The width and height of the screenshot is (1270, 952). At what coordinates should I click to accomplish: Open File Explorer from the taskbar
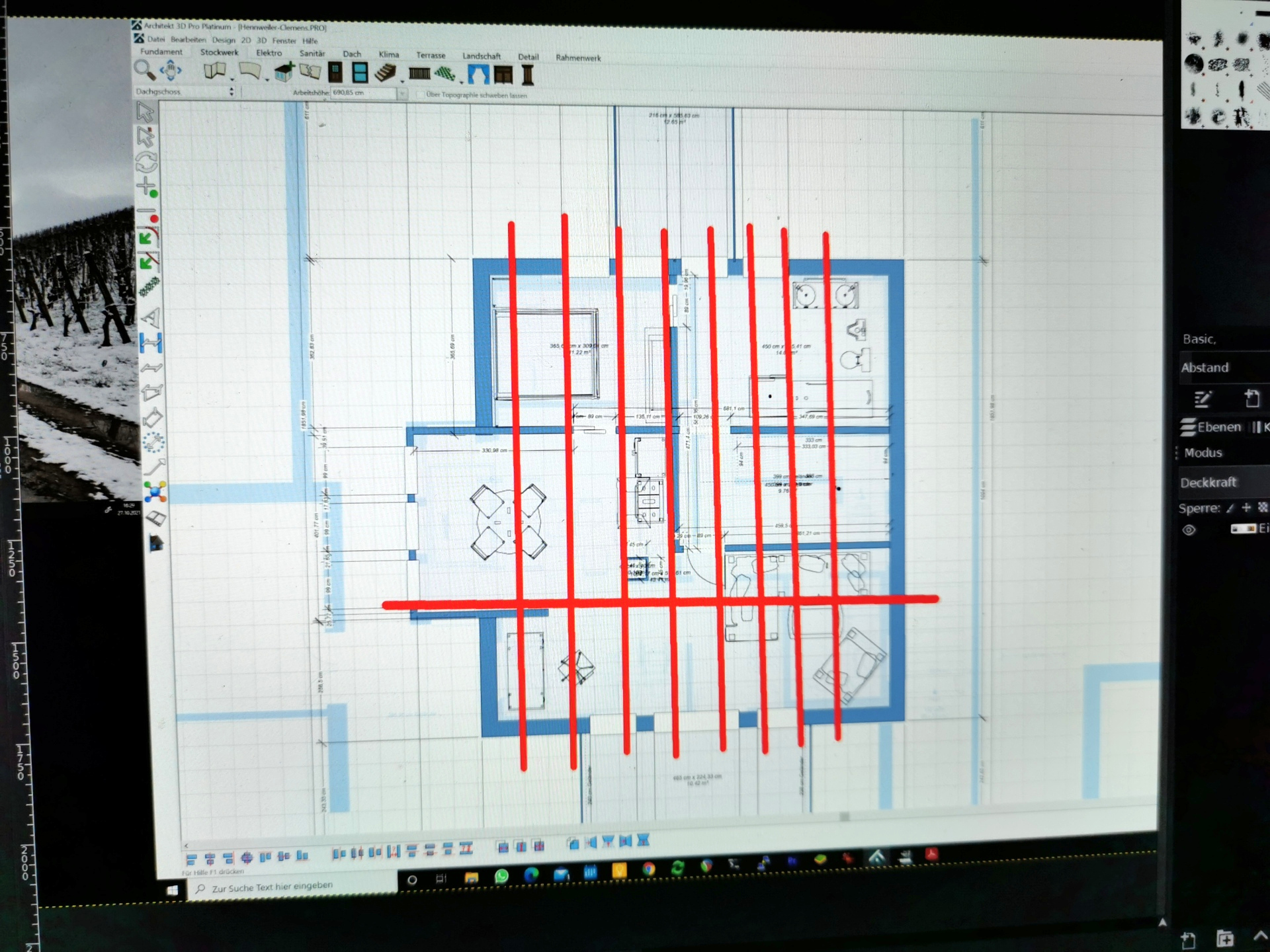472,877
